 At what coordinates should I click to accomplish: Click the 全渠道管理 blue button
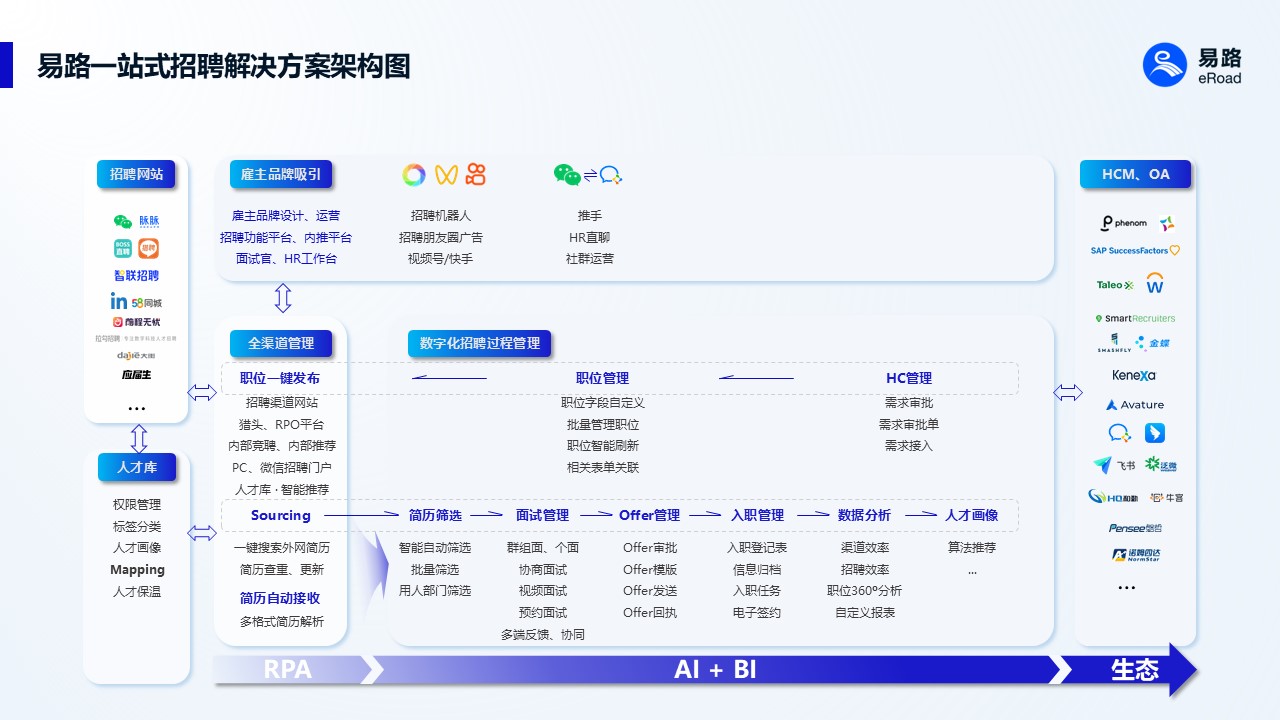click(281, 343)
